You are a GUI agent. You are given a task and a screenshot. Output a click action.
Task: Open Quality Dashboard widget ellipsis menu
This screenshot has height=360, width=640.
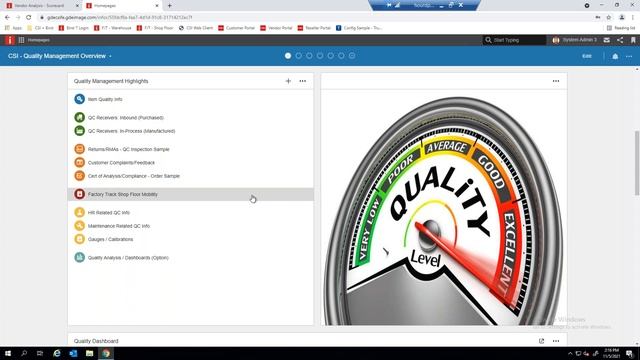556,341
